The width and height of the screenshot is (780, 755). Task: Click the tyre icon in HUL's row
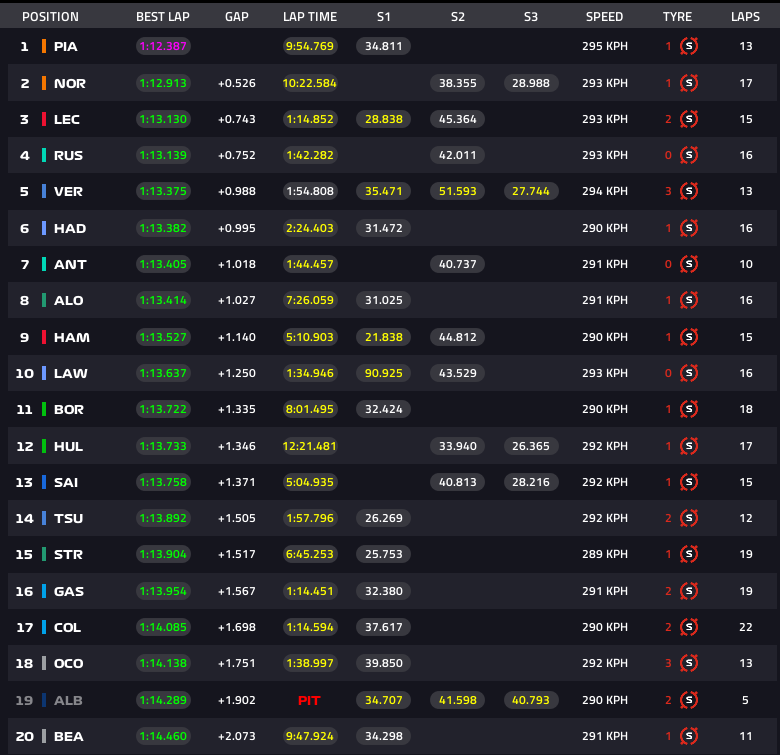(x=689, y=446)
